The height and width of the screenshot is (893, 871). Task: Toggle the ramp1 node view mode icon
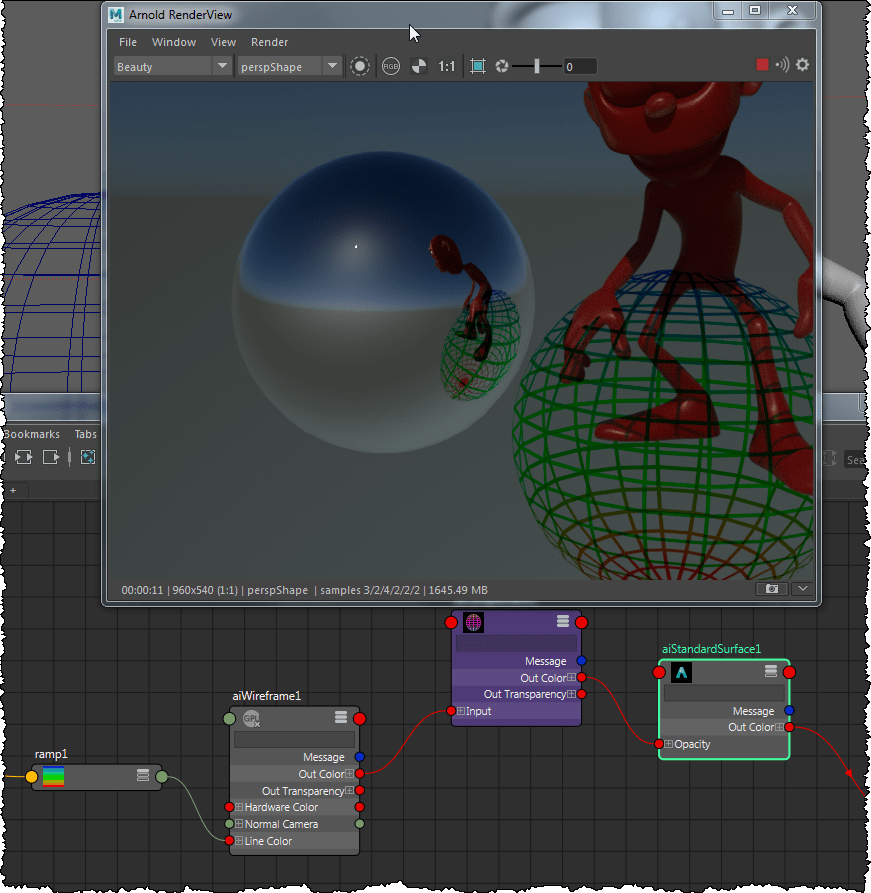[143, 776]
